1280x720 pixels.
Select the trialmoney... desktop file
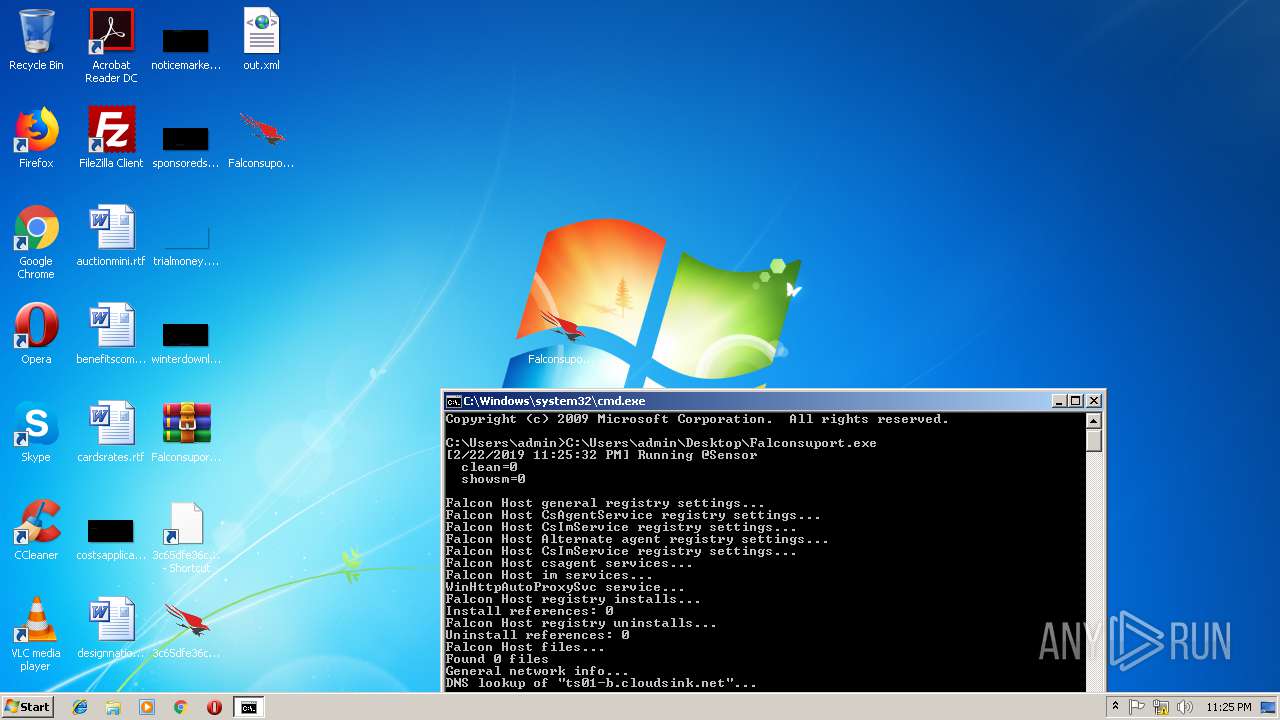186,244
